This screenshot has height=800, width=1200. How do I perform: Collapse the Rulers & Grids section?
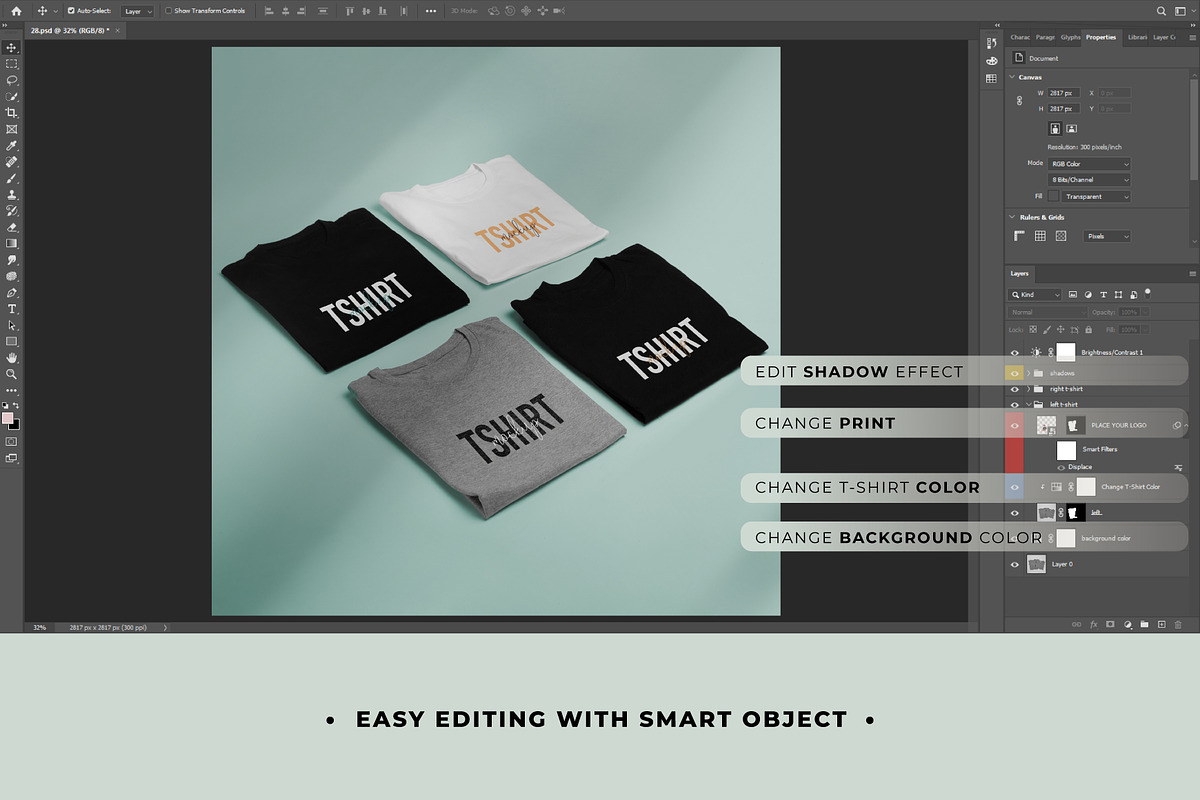coord(1012,217)
